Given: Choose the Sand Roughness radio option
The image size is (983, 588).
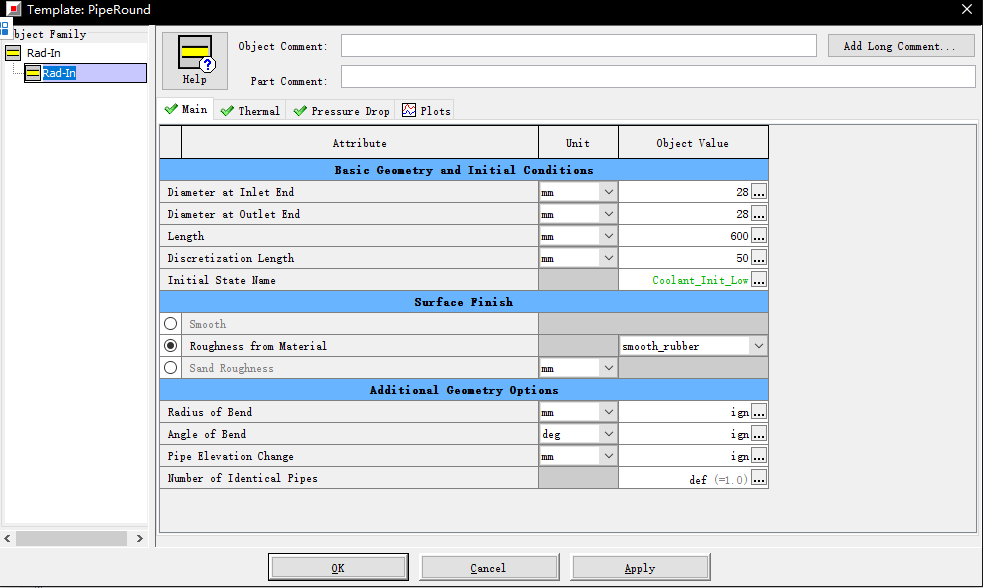Looking at the screenshot, I should (x=170, y=368).
